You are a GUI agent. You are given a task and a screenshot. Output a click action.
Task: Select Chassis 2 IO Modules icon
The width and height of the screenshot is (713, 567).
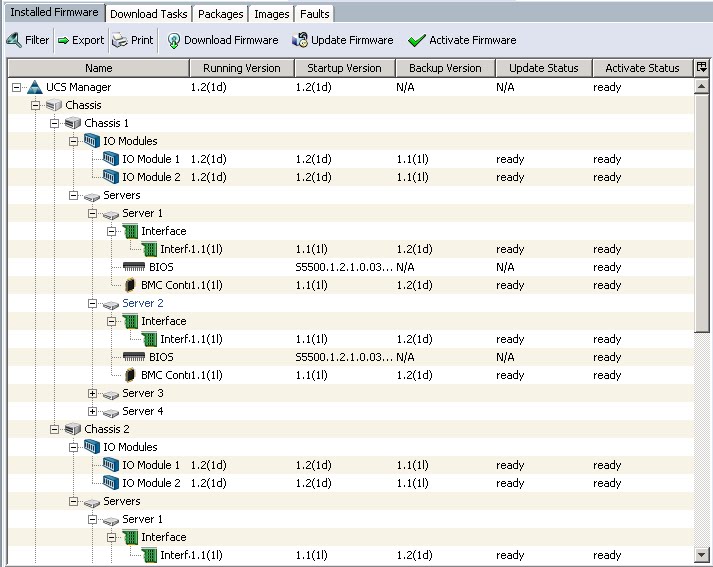coord(92,447)
